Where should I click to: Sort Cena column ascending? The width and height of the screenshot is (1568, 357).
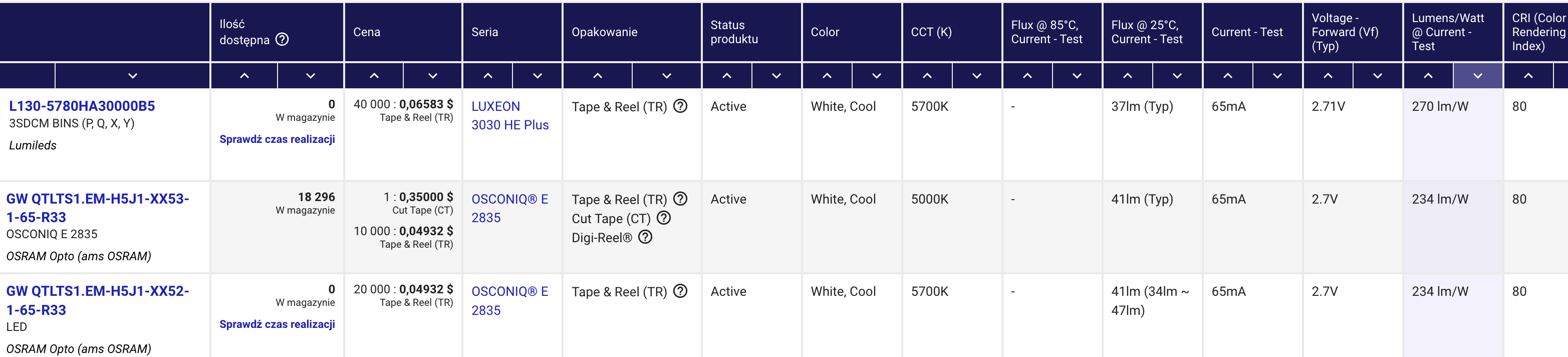374,76
